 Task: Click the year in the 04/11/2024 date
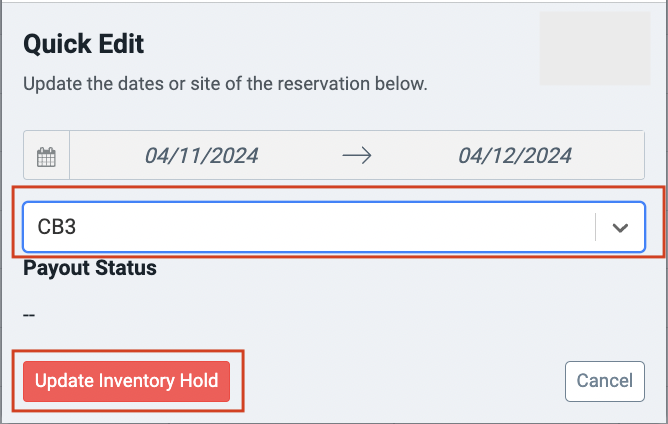coord(234,156)
